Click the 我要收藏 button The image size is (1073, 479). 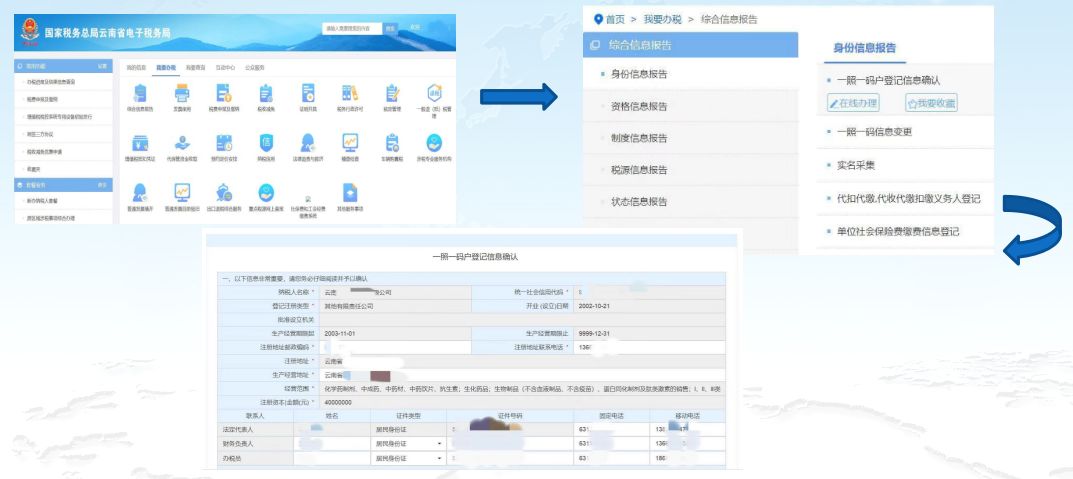[931, 103]
